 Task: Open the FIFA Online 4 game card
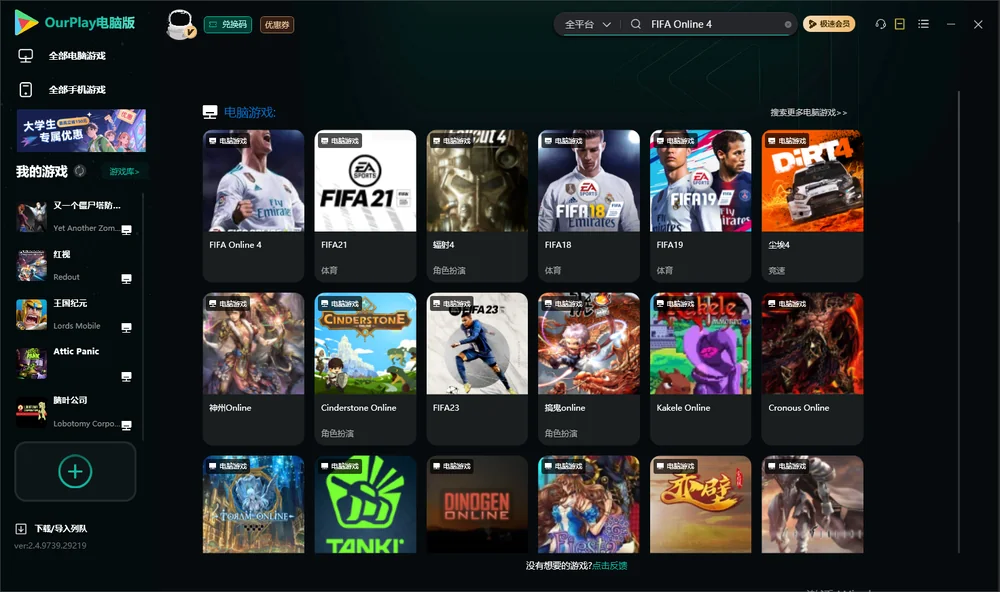pyautogui.click(x=253, y=205)
